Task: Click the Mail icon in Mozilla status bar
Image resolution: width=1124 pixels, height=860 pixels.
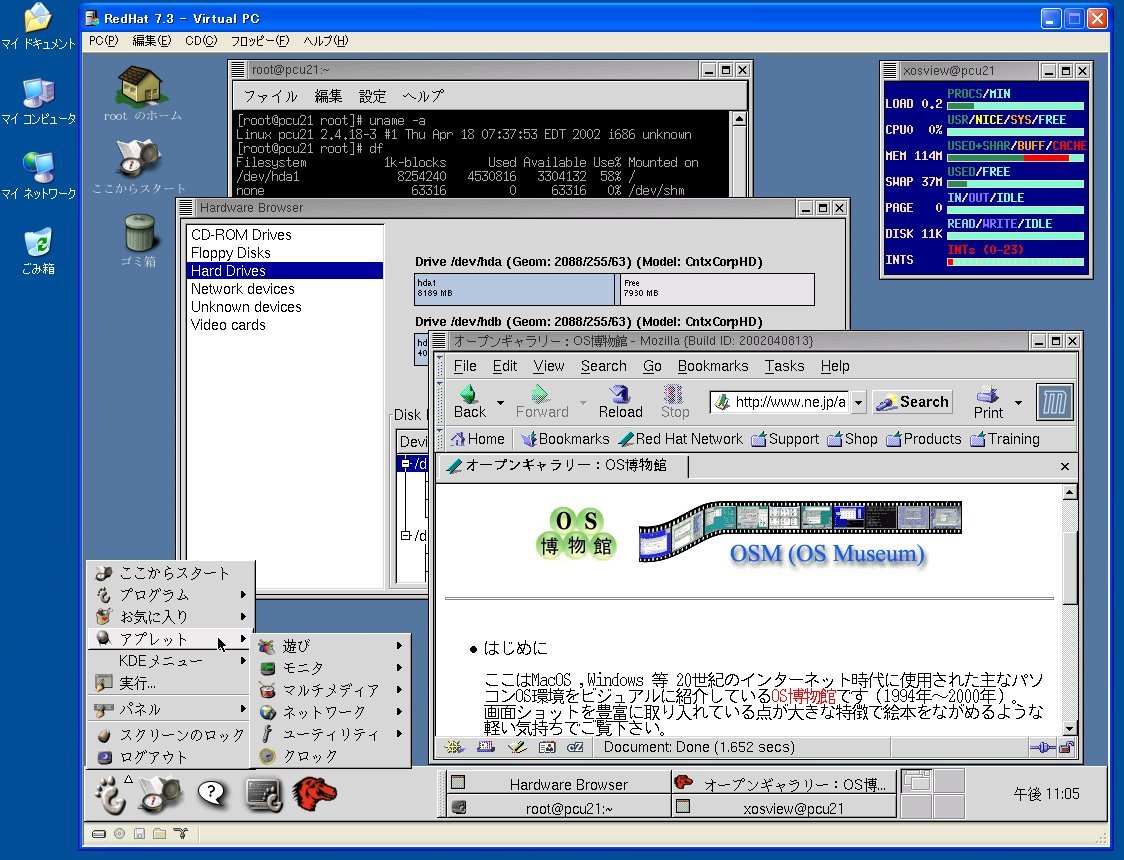Action: coord(485,747)
